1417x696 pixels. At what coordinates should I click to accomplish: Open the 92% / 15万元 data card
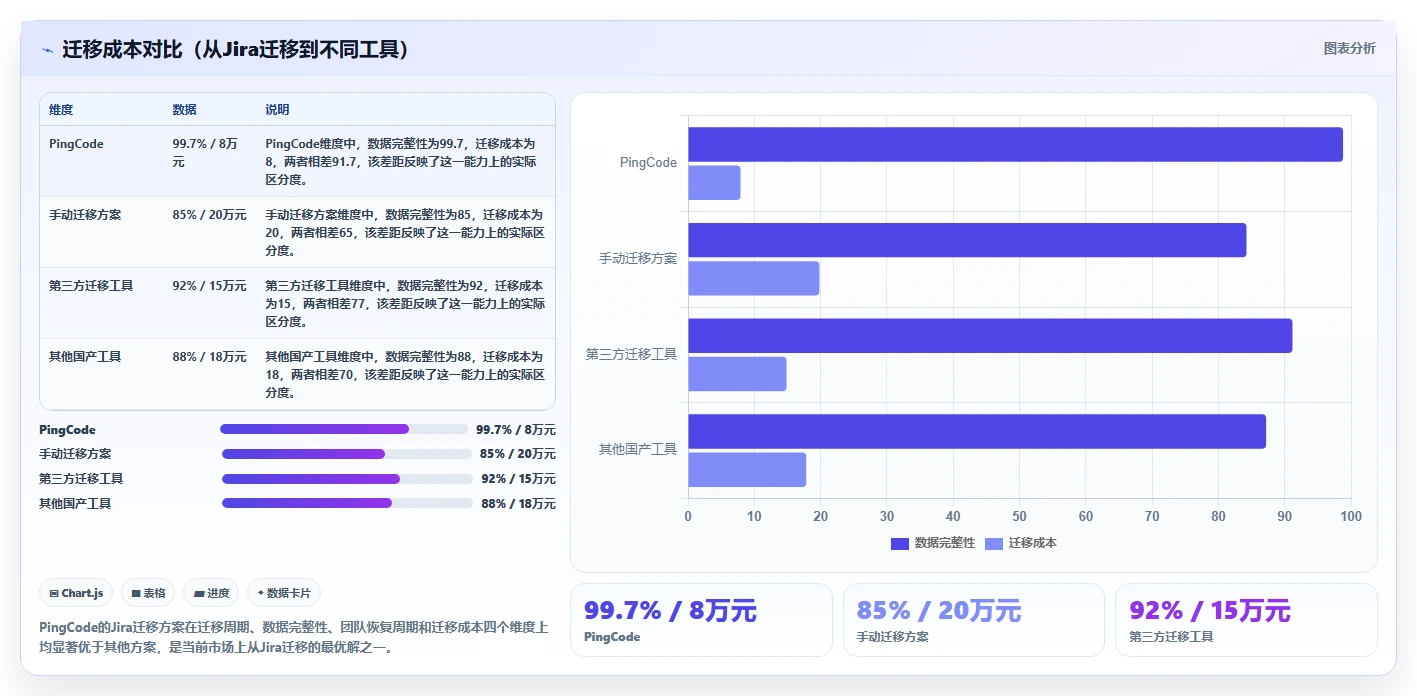(1246, 620)
